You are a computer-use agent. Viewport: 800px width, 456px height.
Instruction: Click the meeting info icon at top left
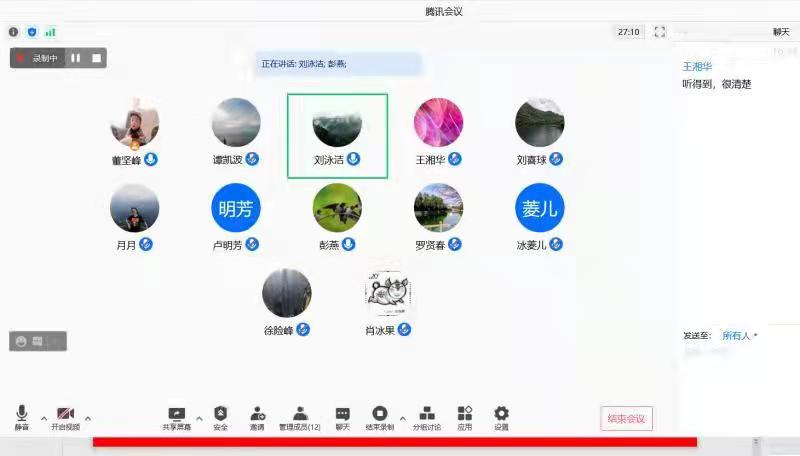(x=14, y=32)
